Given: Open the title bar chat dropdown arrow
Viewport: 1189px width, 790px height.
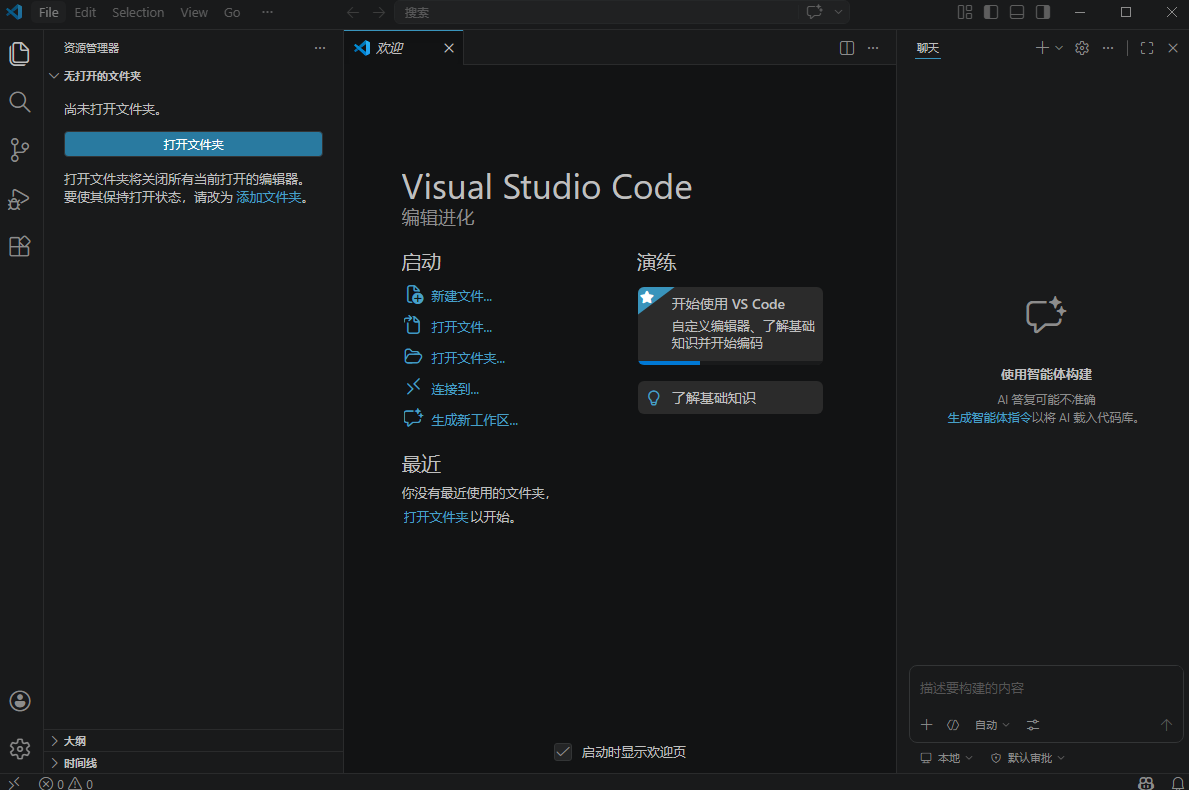Looking at the screenshot, I should point(838,12).
